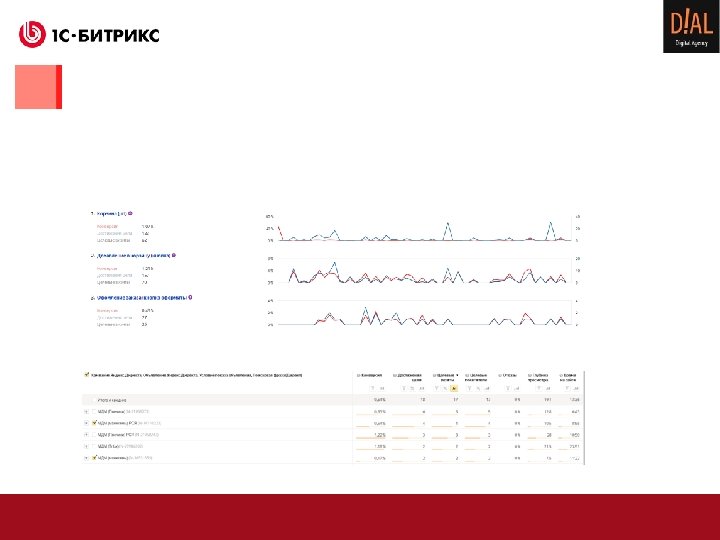Click the chart icon under Отказы column
This screenshot has height=540, width=720.
(517, 388)
